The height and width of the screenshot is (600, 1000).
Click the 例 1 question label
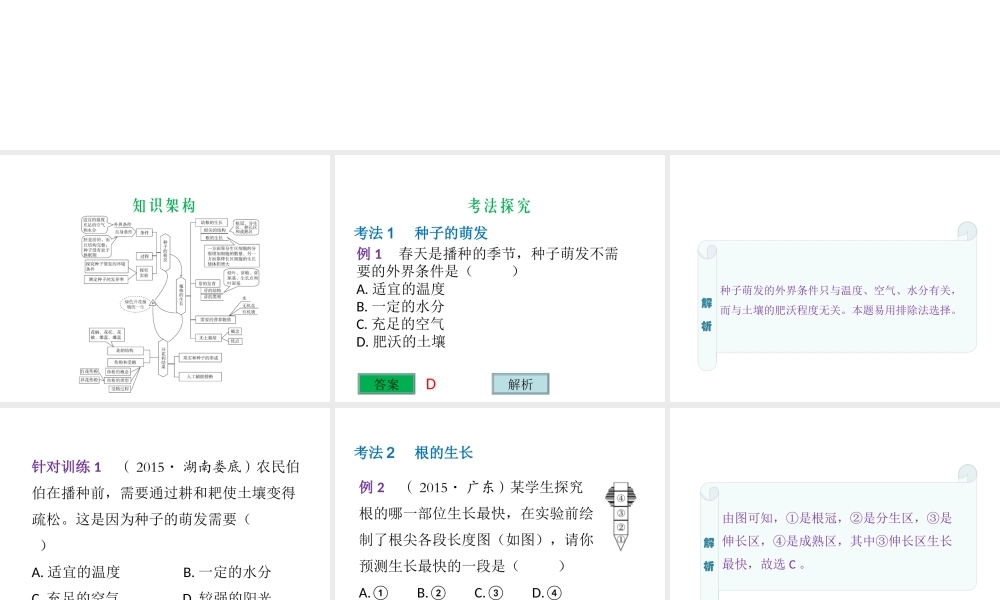(x=369, y=254)
